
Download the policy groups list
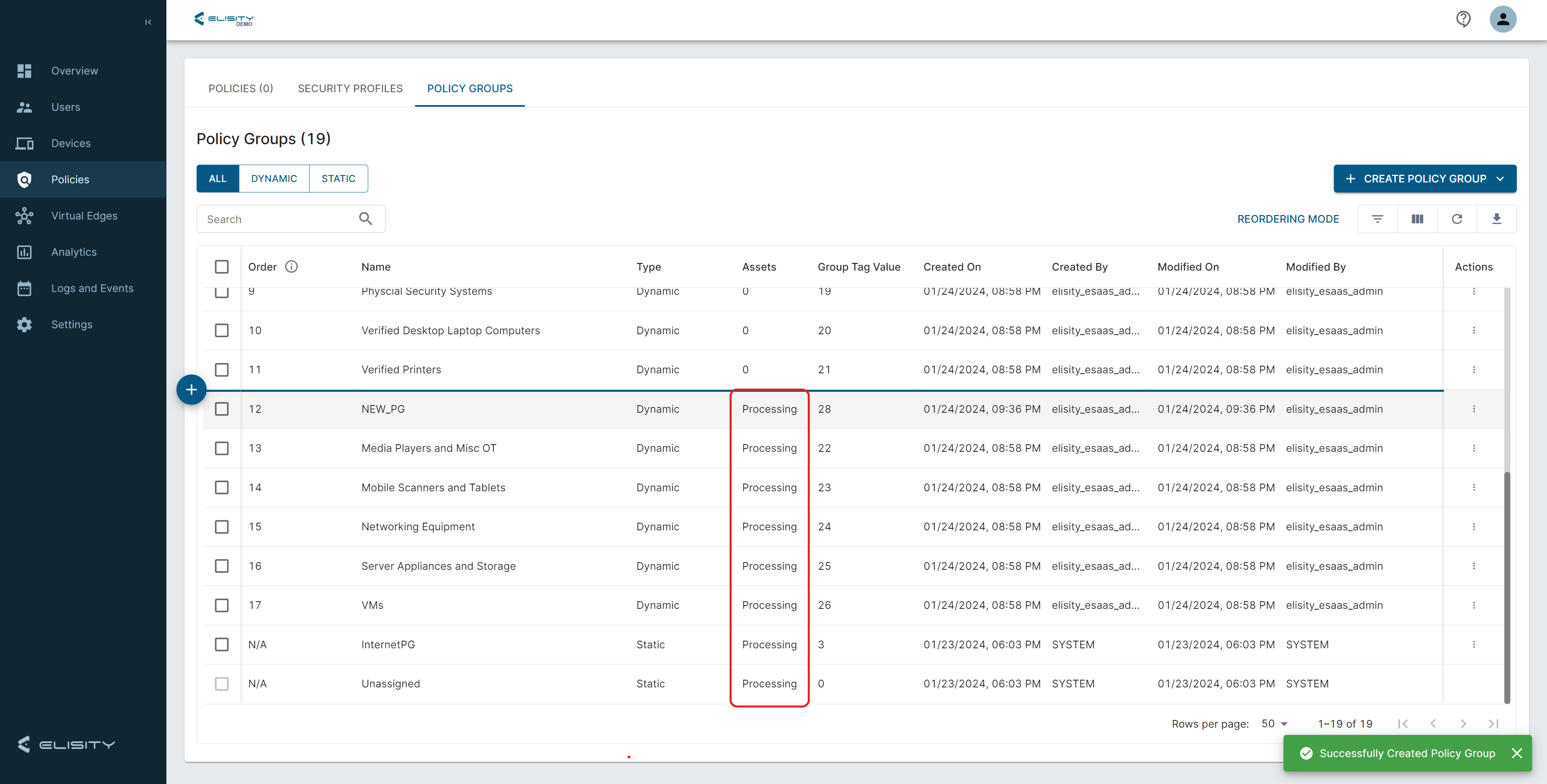tap(1497, 219)
